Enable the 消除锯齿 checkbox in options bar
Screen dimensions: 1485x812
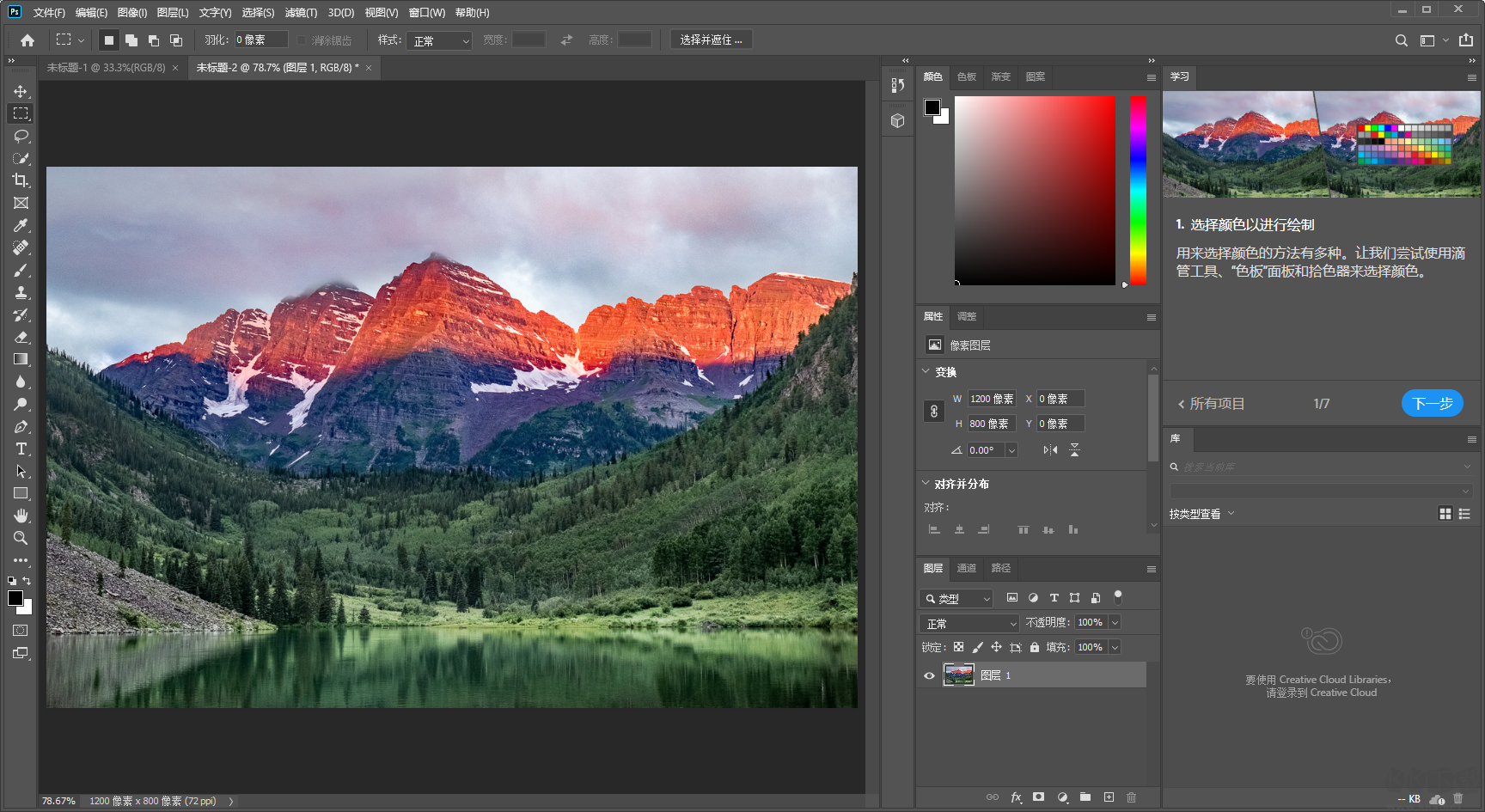click(x=302, y=40)
